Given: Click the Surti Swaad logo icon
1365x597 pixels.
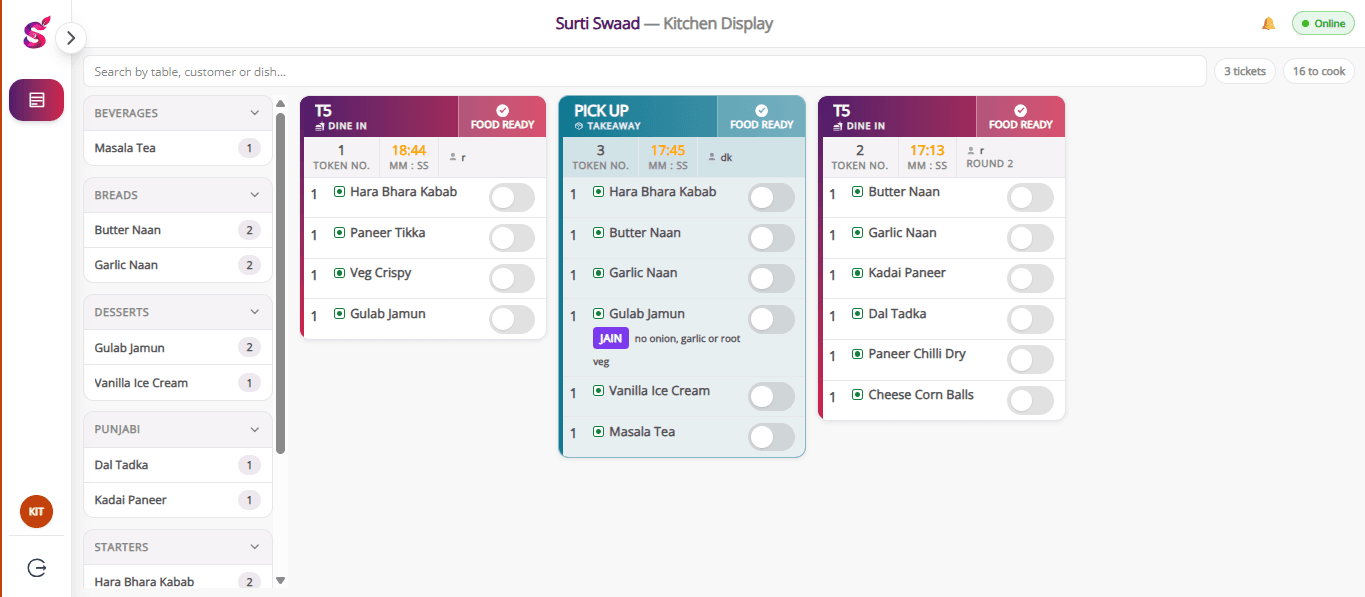Looking at the screenshot, I should tap(35, 35).
